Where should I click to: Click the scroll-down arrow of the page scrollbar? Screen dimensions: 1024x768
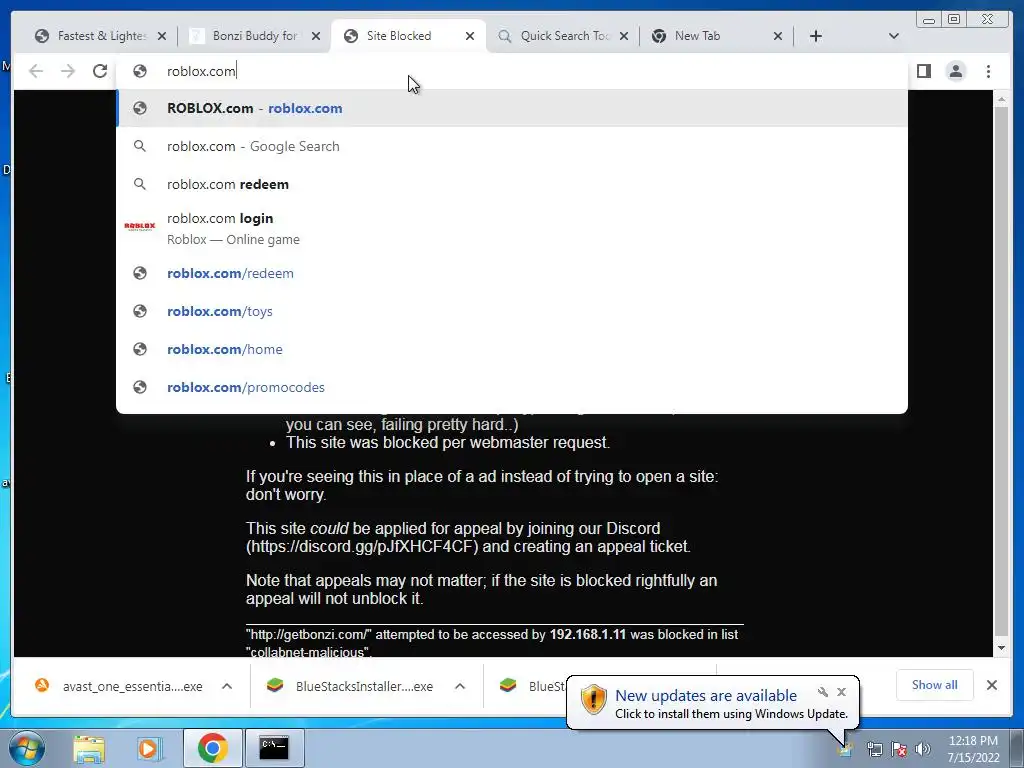(x=1001, y=648)
